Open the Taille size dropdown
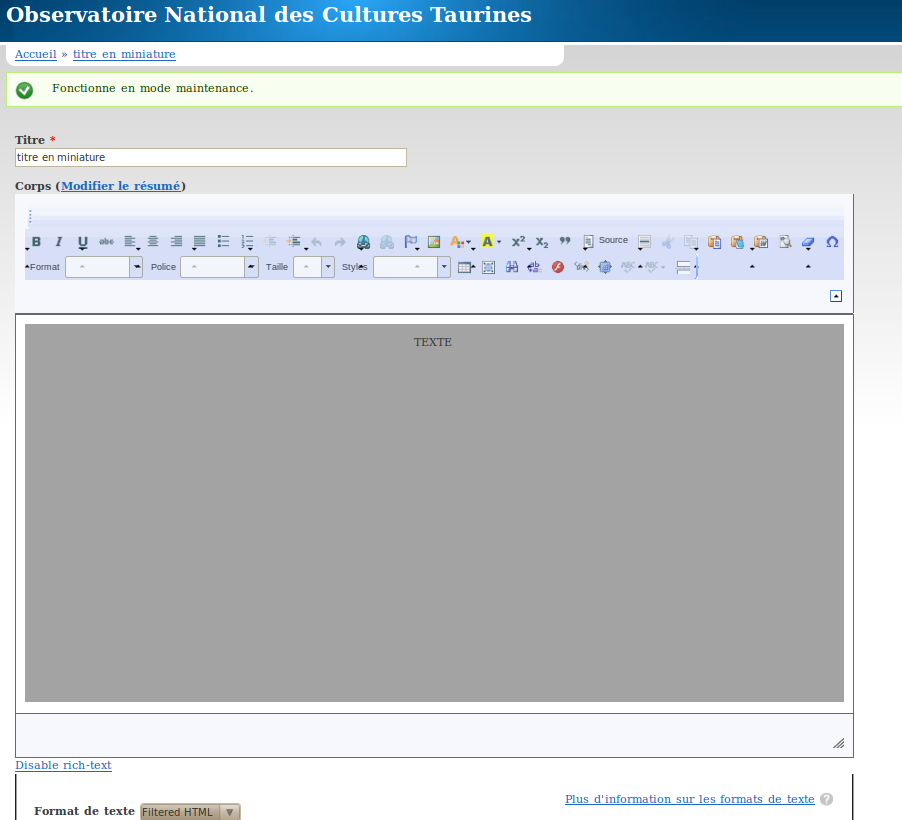Screen dimensions: 902x820 coord(314,267)
